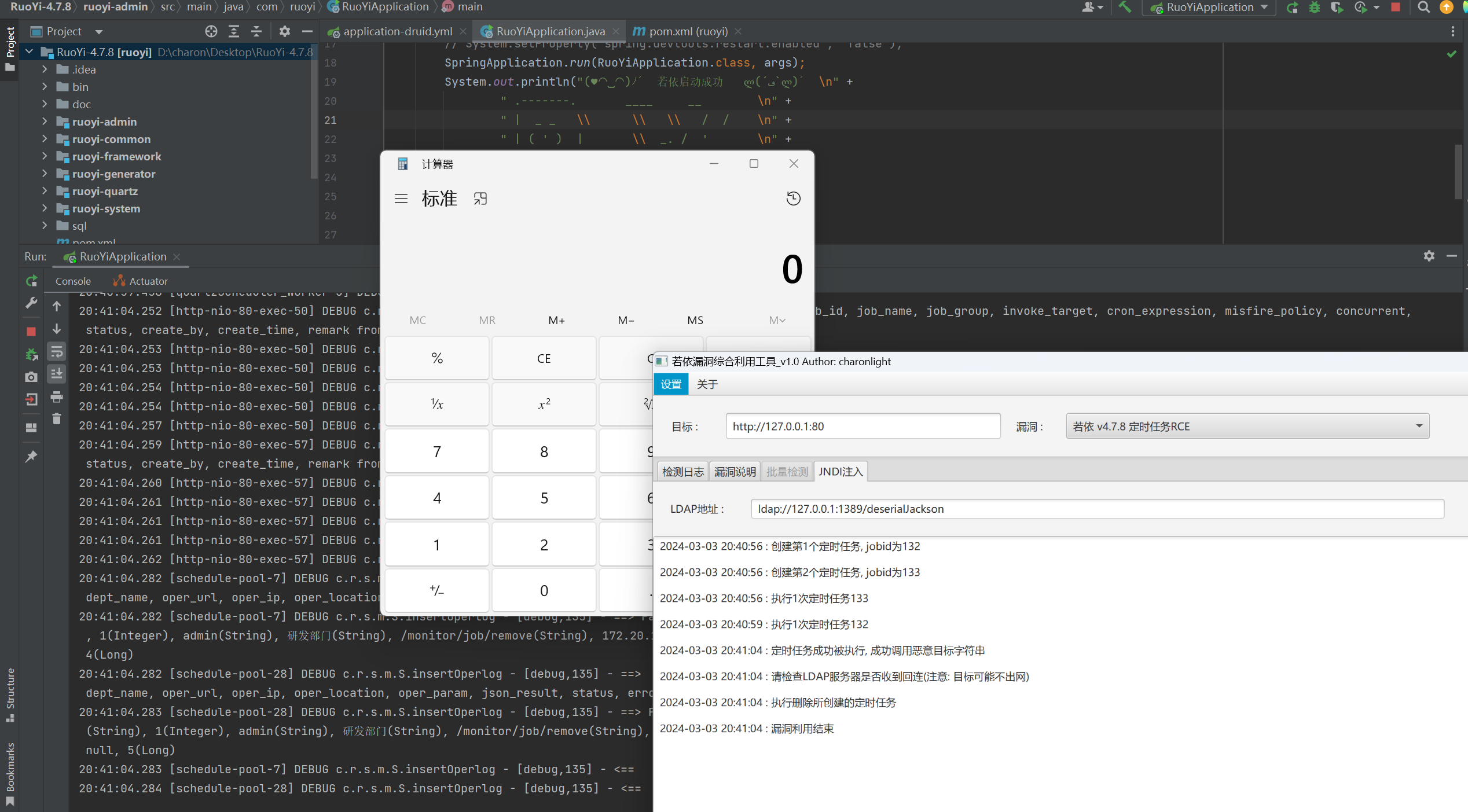Viewport: 1468px width, 812px height.
Task: Open calculator history panel
Action: (x=793, y=199)
